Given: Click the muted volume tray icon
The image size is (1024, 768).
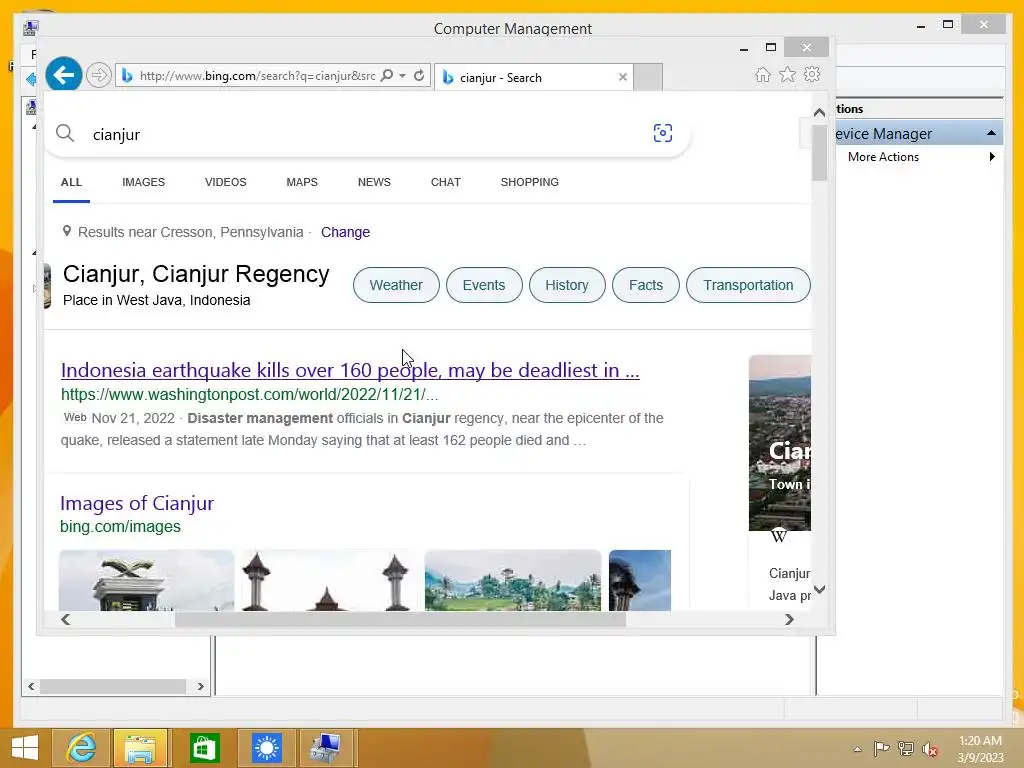Looking at the screenshot, I should [x=930, y=749].
